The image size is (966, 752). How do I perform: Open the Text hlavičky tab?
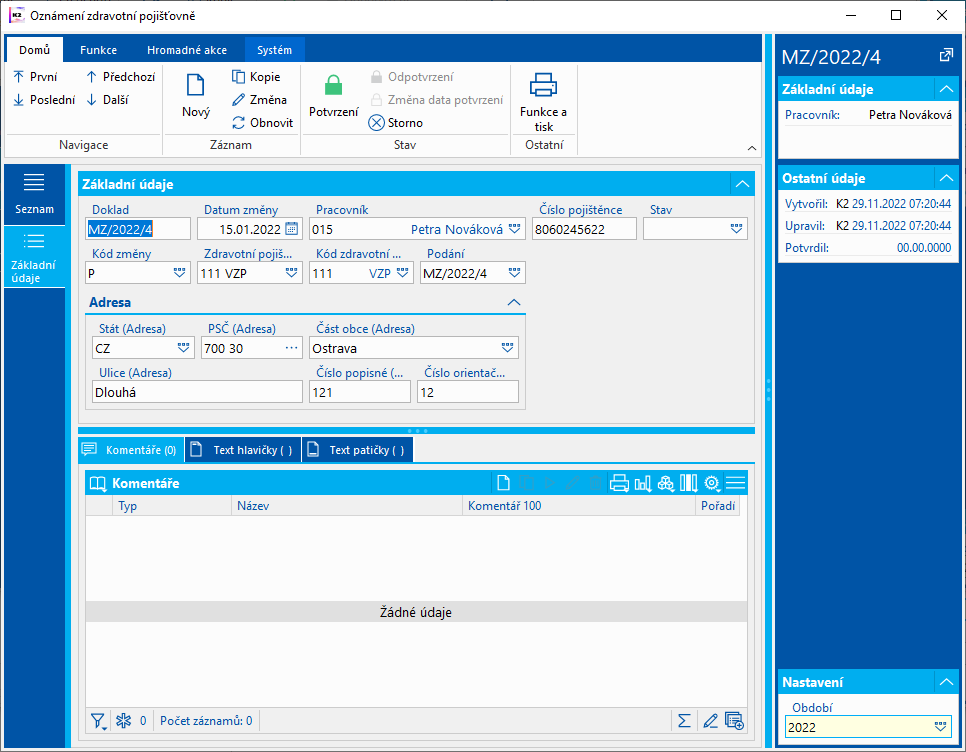click(x=243, y=450)
